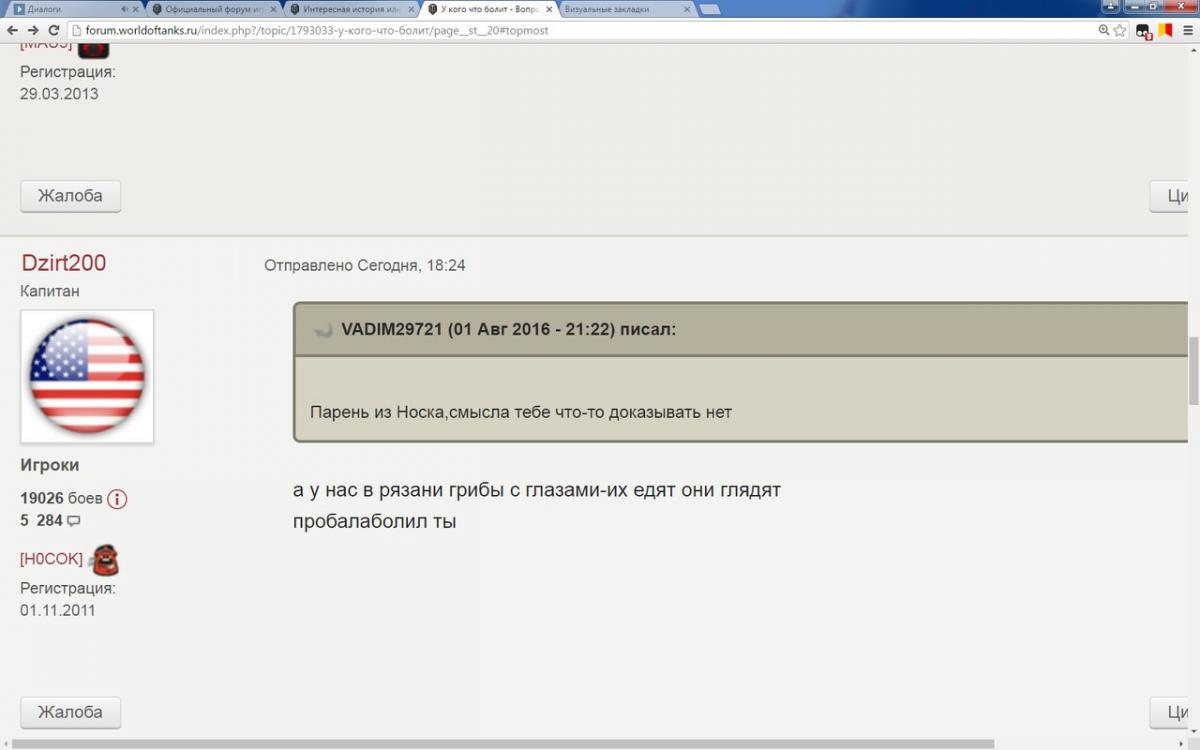Click the upper Жалоба report button
The height and width of the screenshot is (750, 1200).
[x=70, y=196]
